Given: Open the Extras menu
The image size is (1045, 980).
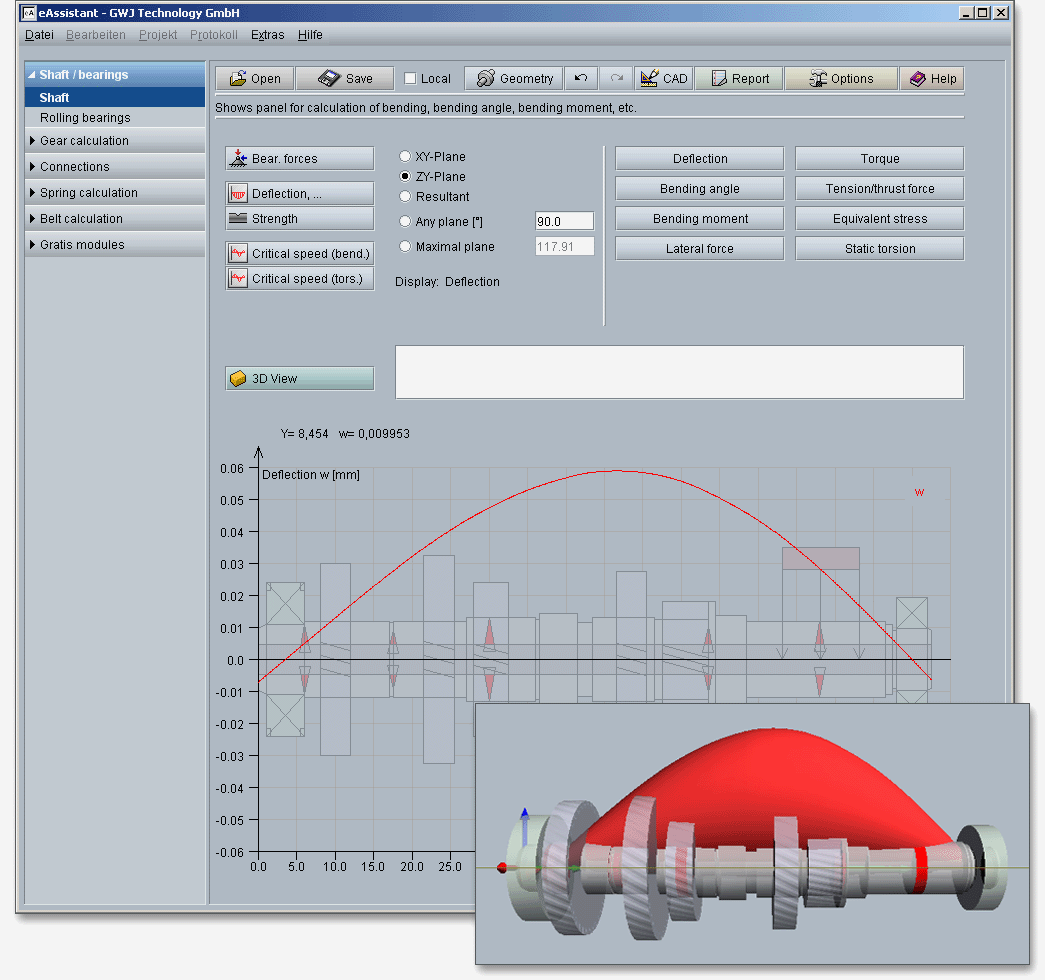Looking at the screenshot, I should (x=267, y=34).
